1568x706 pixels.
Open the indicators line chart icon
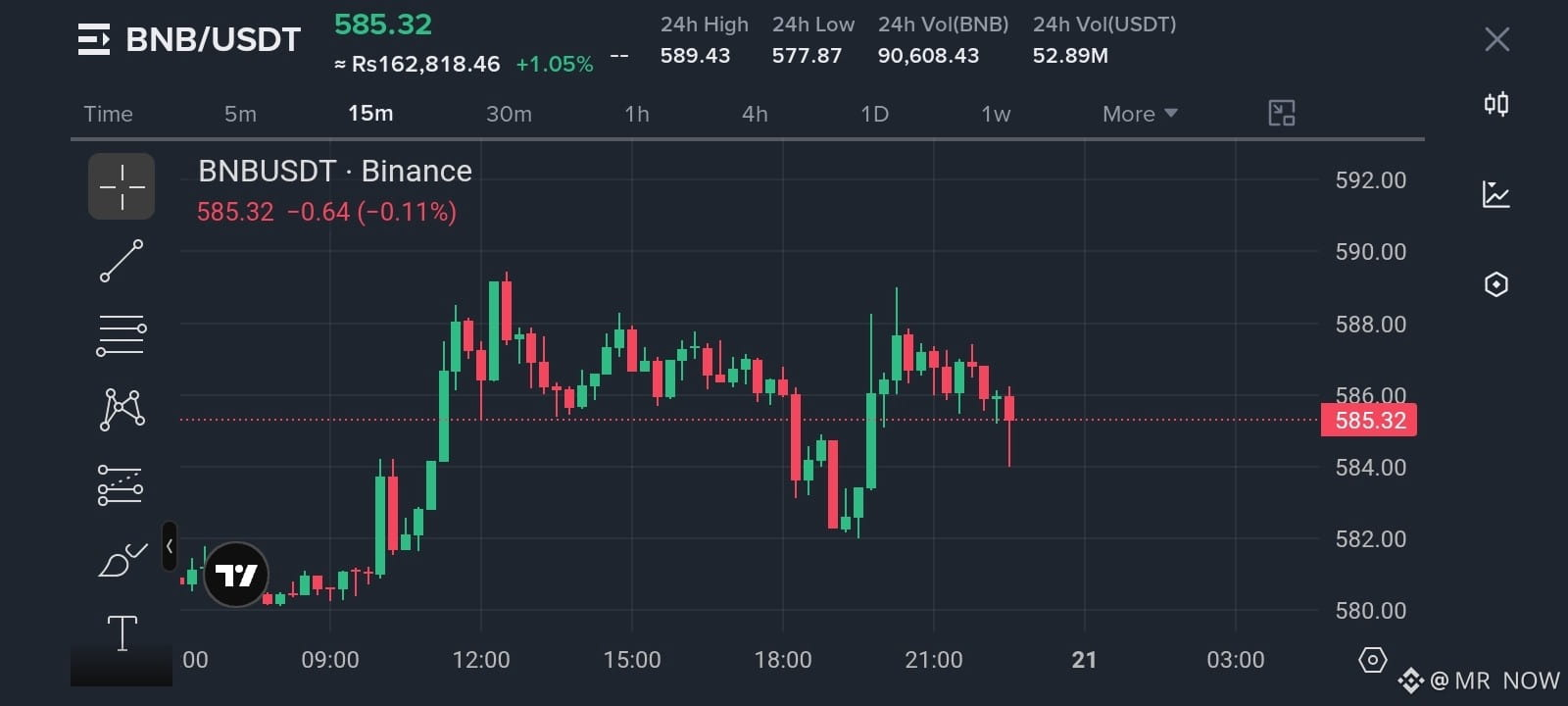coord(1496,194)
